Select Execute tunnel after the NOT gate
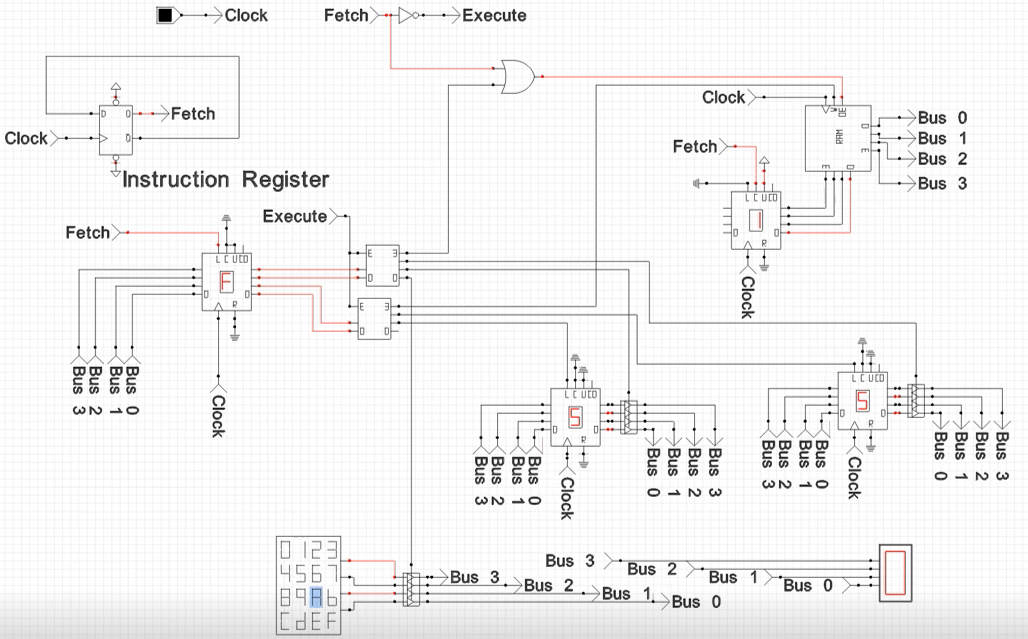This screenshot has height=639, width=1028. click(x=489, y=15)
